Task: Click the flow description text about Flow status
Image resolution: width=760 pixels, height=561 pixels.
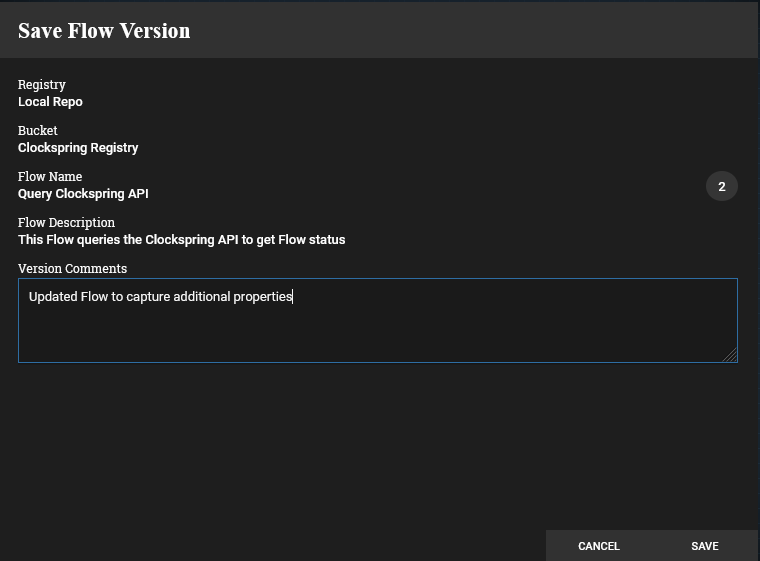Action: tap(182, 240)
